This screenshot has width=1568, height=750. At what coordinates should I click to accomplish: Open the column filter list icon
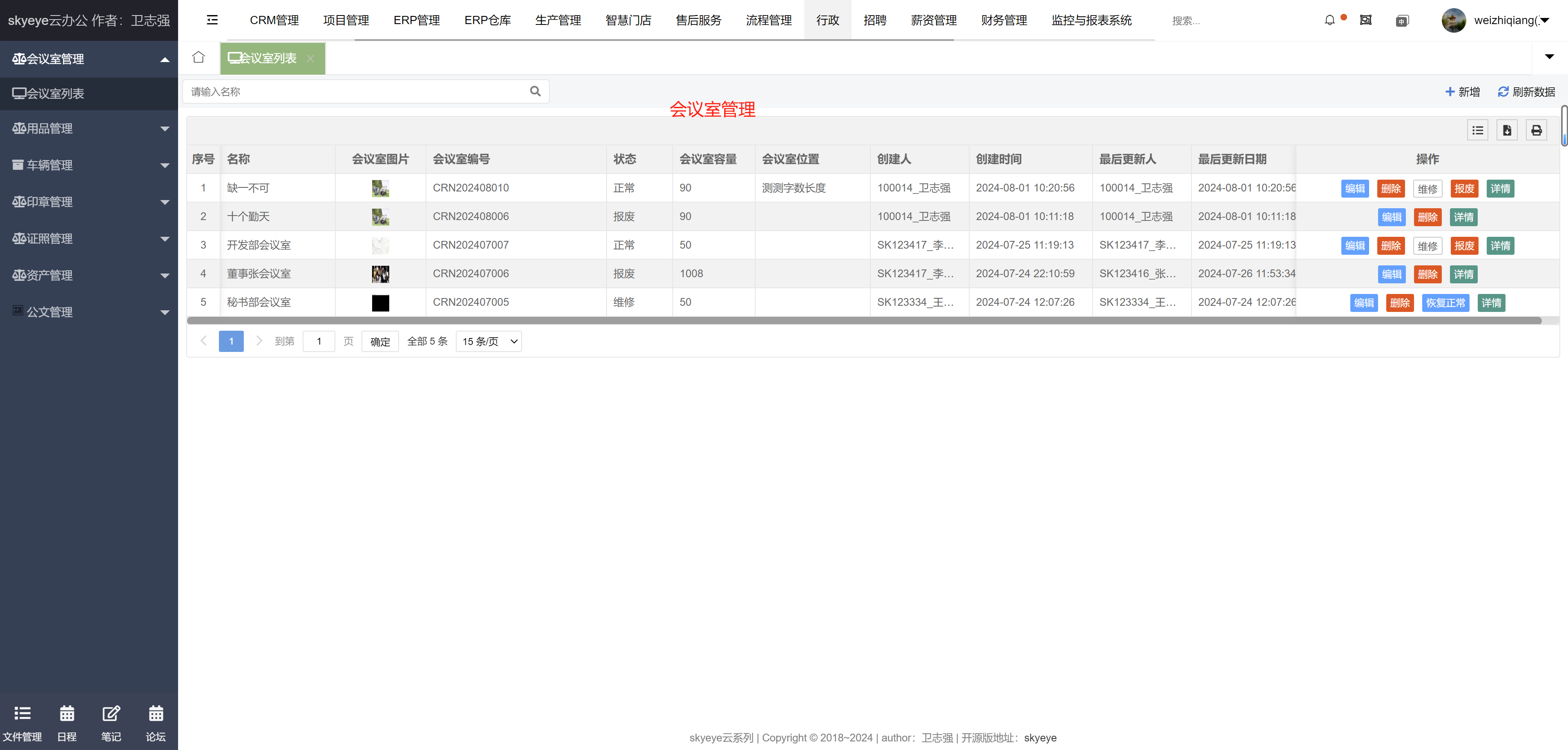(x=1477, y=130)
